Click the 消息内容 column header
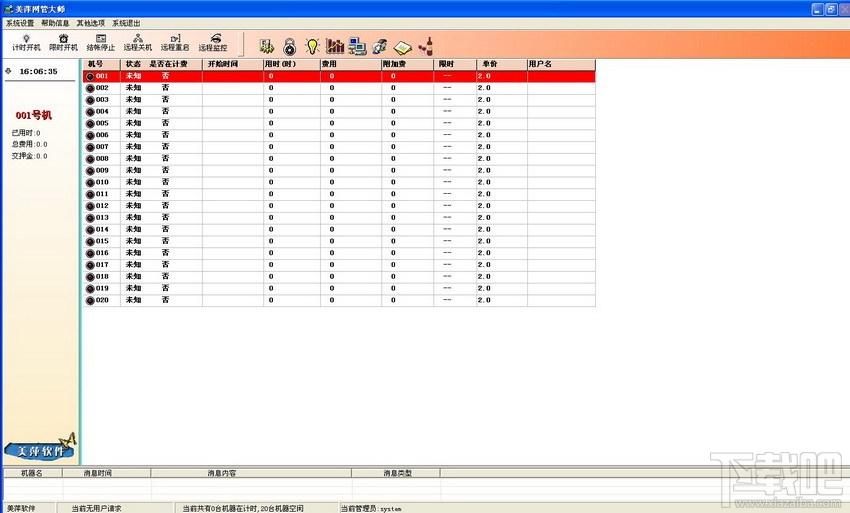Viewport: 850px width, 513px height. 222,473
